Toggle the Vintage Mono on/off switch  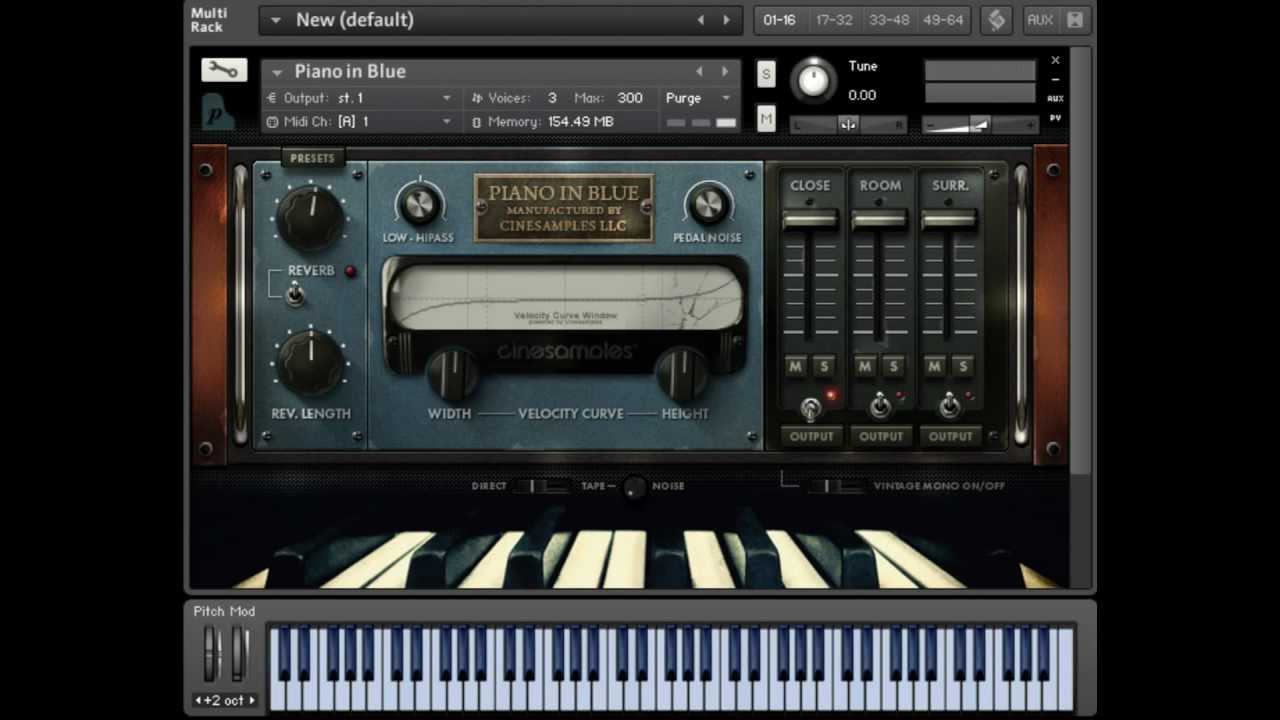tap(838, 486)
